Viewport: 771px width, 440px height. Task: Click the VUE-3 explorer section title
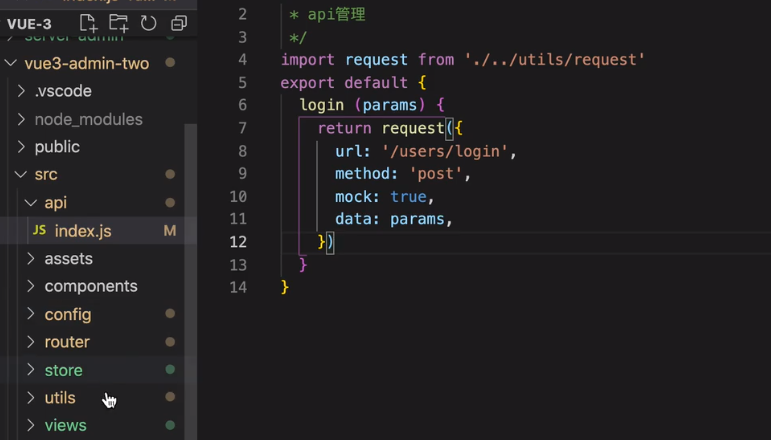point(29,24)
